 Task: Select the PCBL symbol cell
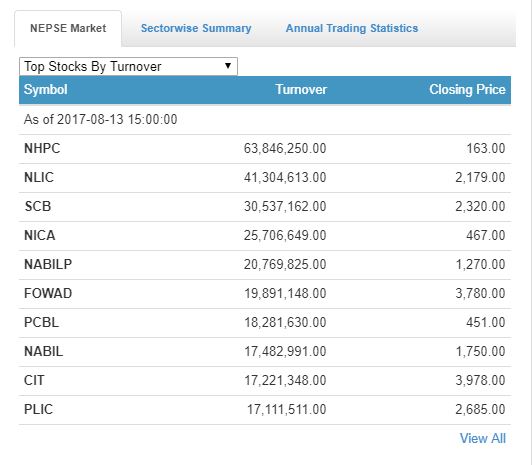[41, 322]
